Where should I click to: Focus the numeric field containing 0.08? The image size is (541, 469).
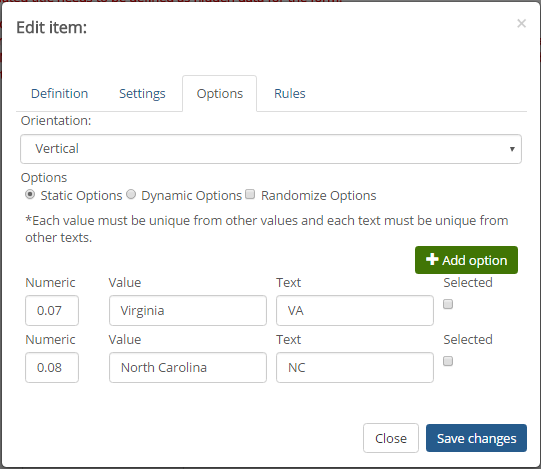click(x=52, y=367)
